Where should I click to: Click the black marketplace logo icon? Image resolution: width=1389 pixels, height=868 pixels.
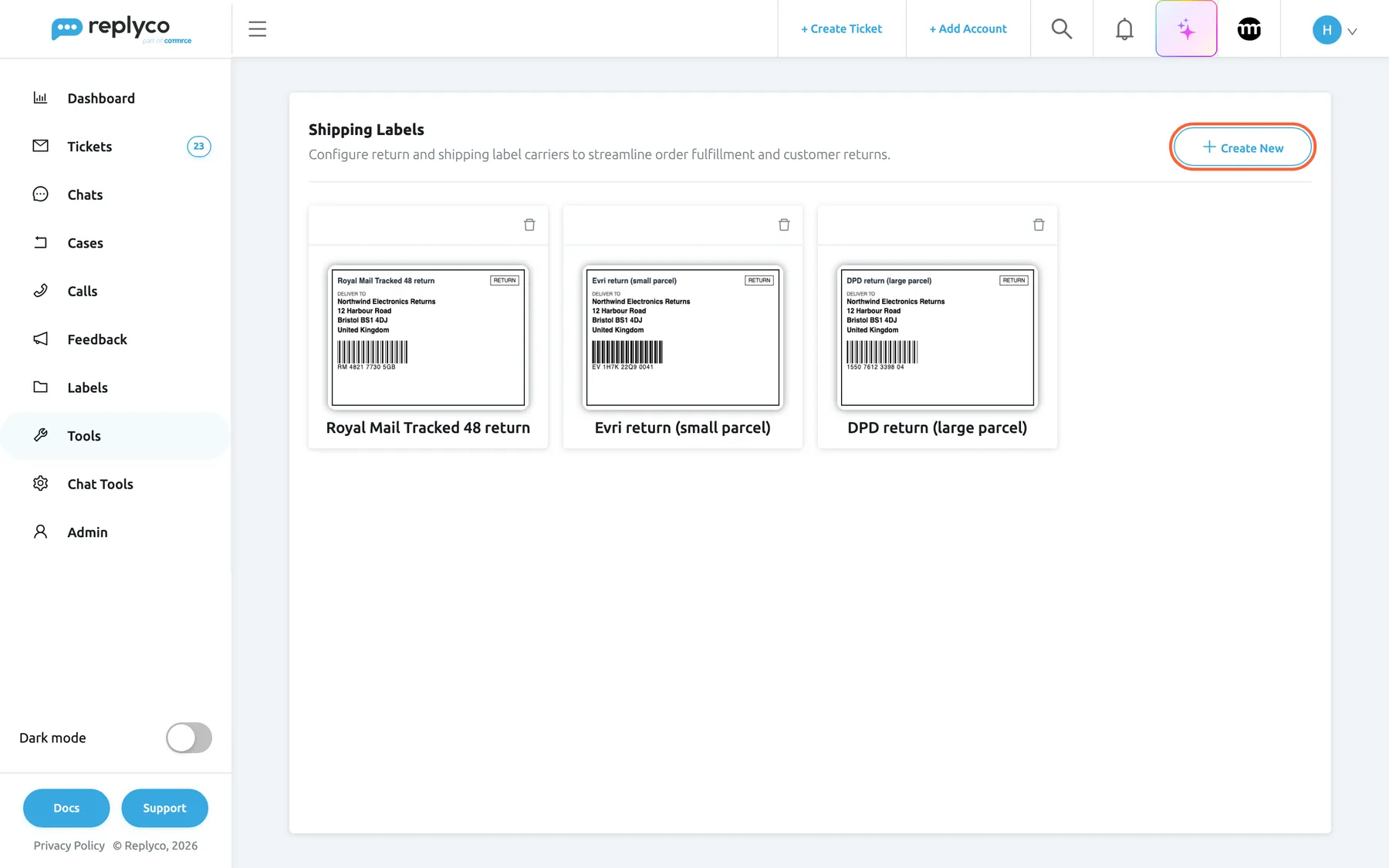point(1249,29)
